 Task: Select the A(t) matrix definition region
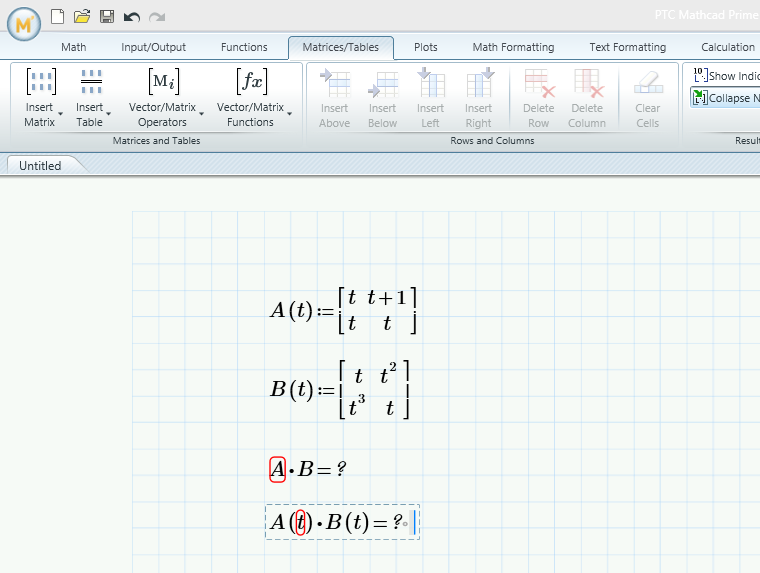coord(343,310)
